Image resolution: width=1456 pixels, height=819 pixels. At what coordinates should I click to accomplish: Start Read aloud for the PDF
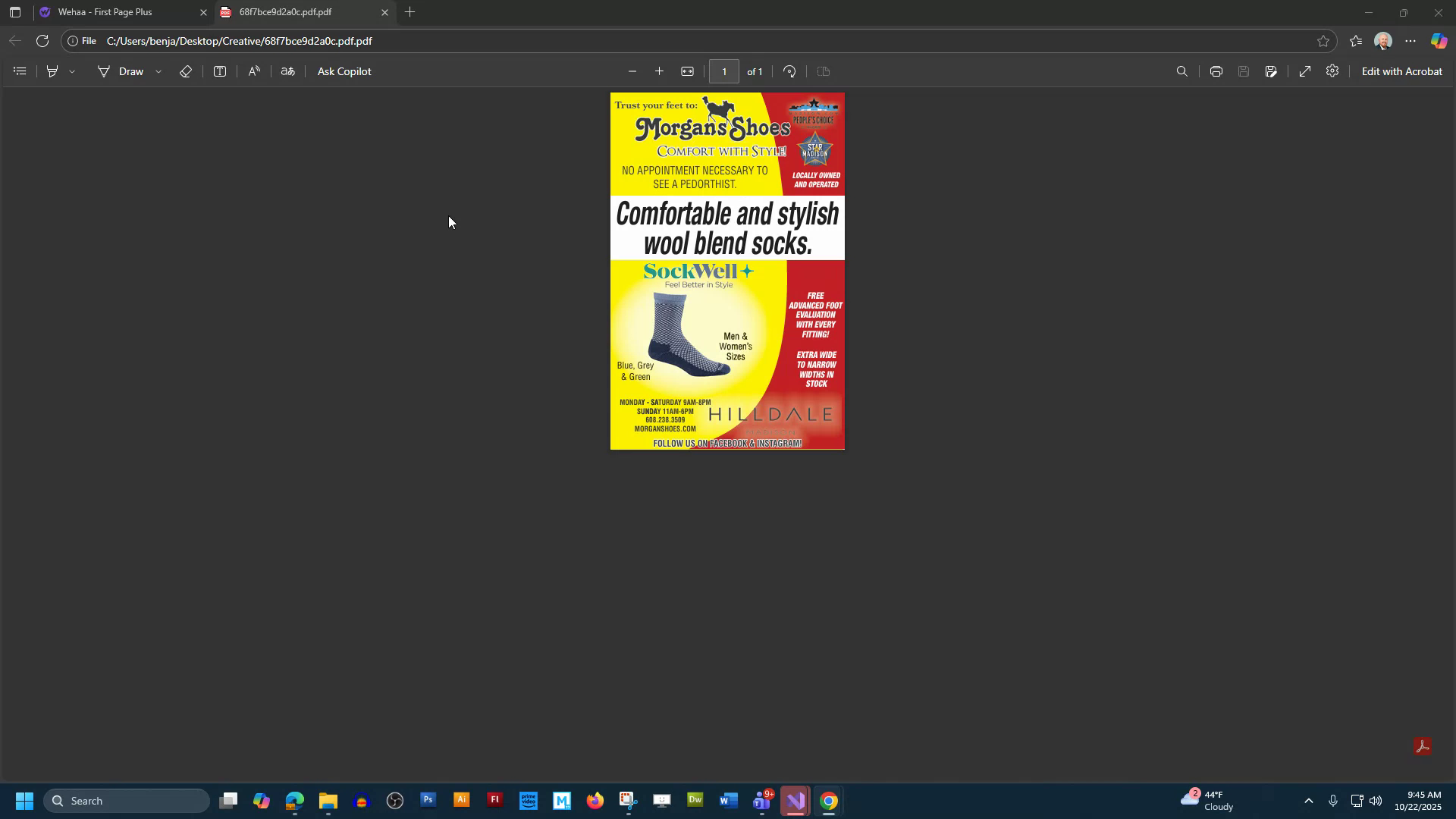pyautogui.click(x=254, y=71)
